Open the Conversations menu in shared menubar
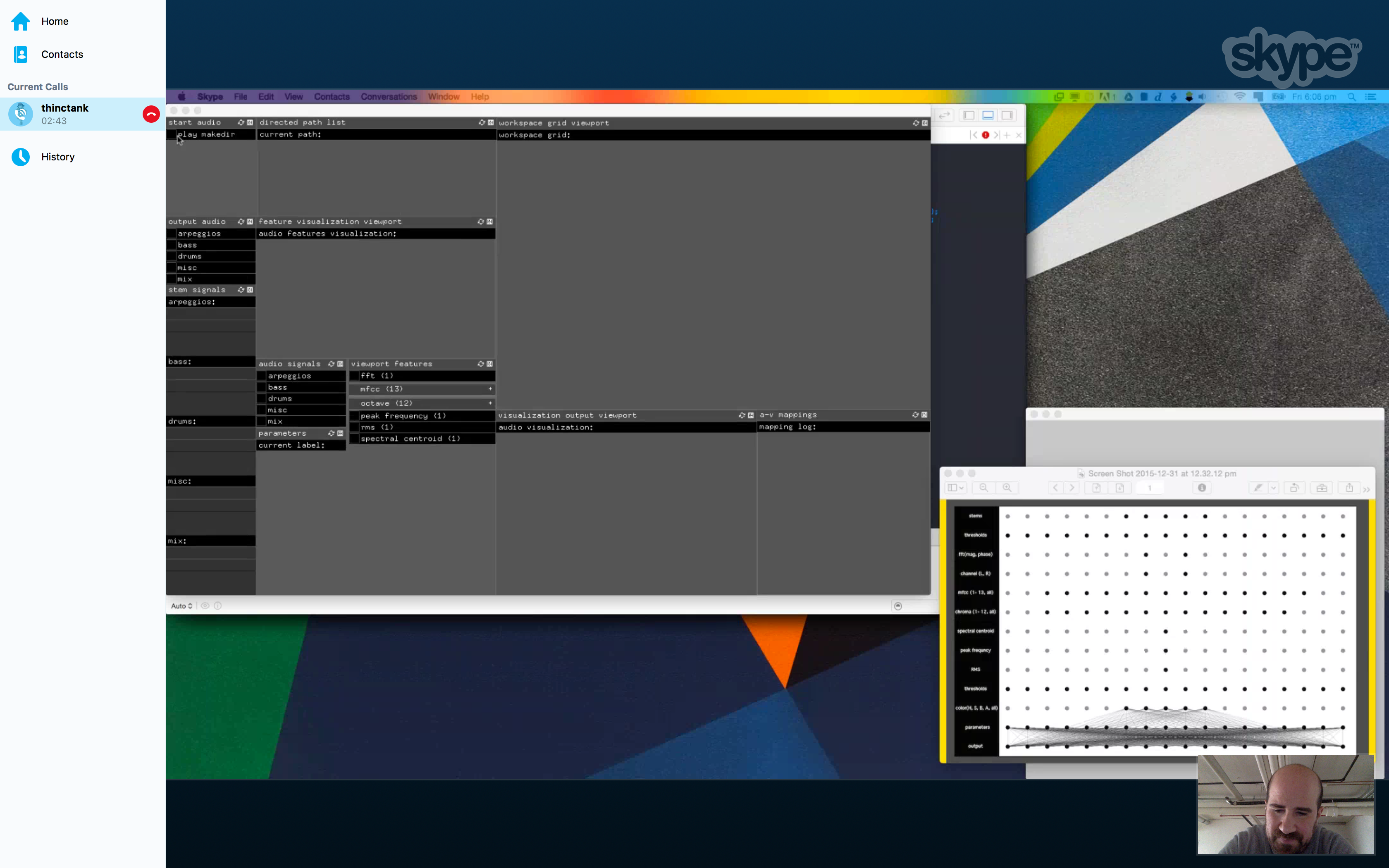 (389, 96)
